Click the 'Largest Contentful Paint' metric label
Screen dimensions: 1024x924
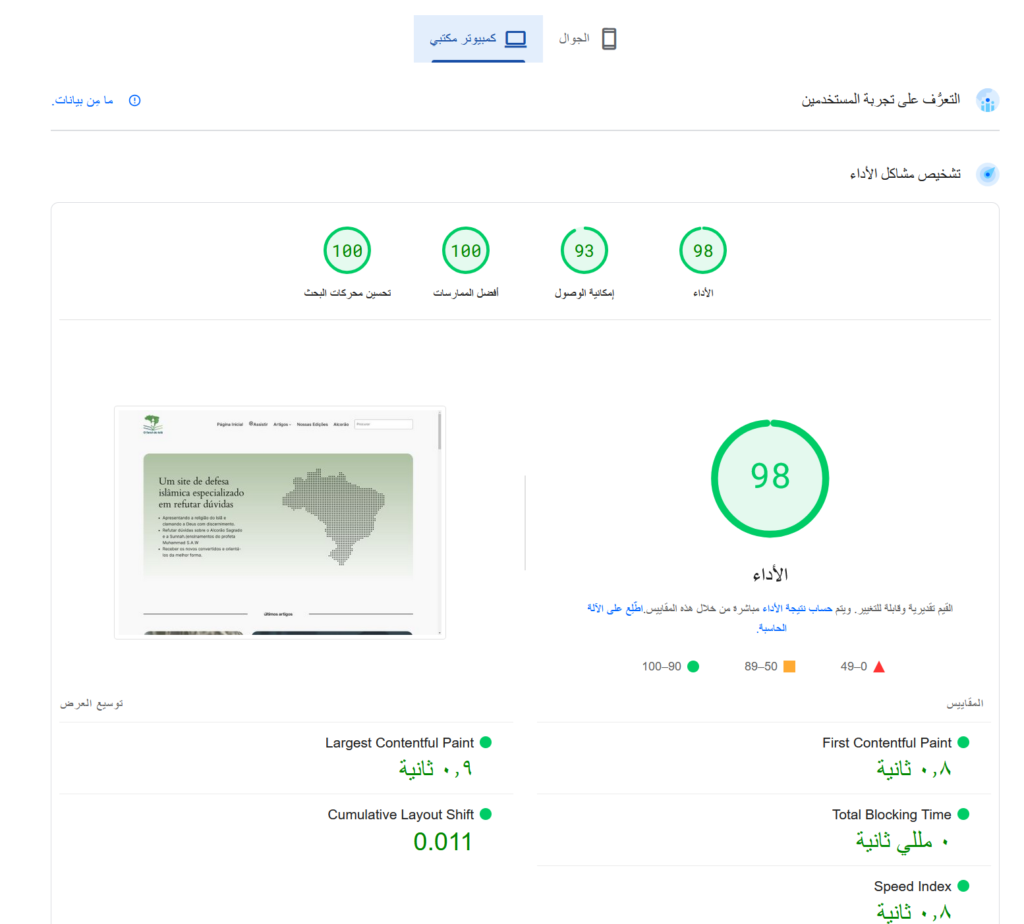[x=400, y=743]
